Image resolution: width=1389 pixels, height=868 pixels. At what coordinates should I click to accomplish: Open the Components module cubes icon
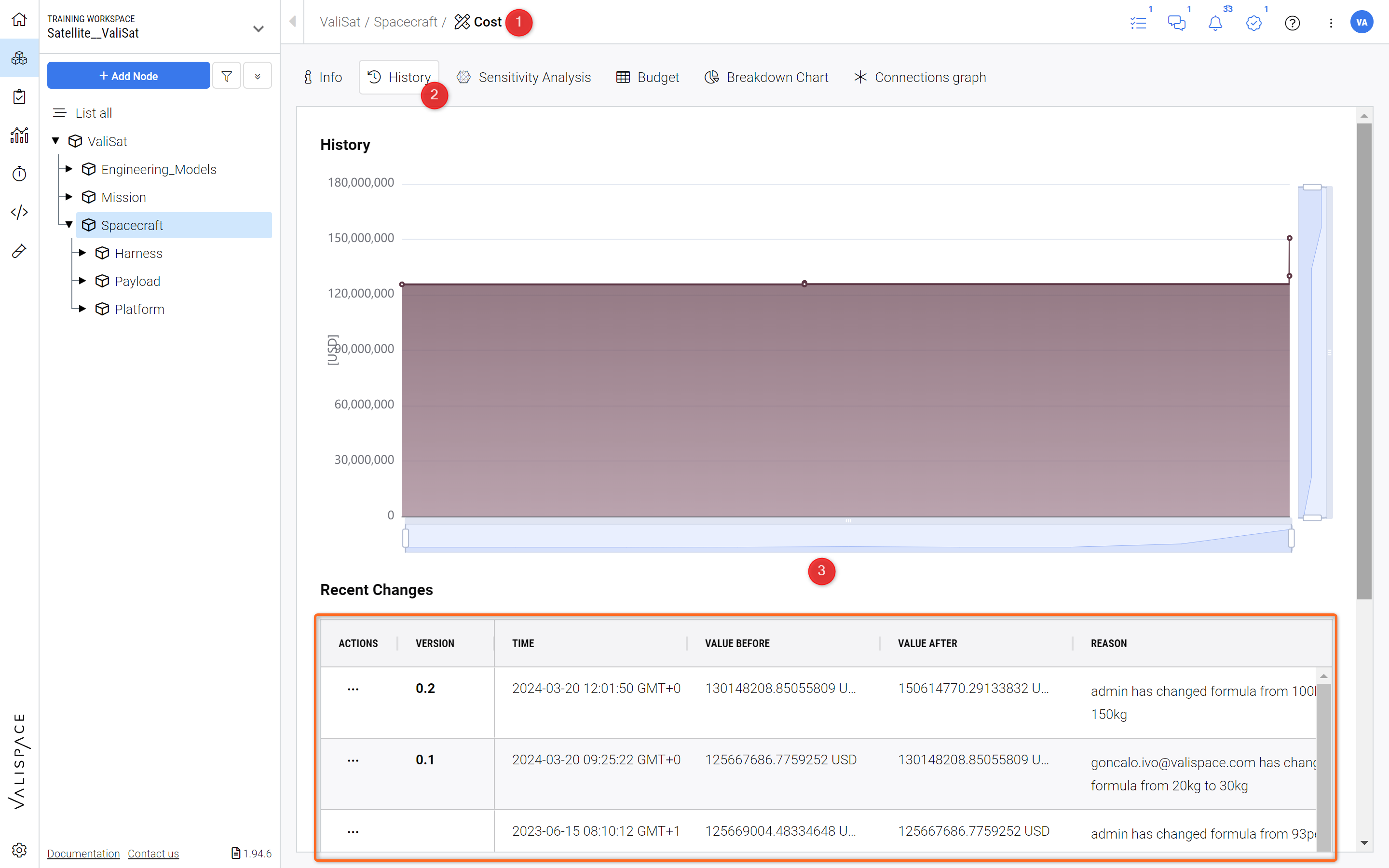19,58
